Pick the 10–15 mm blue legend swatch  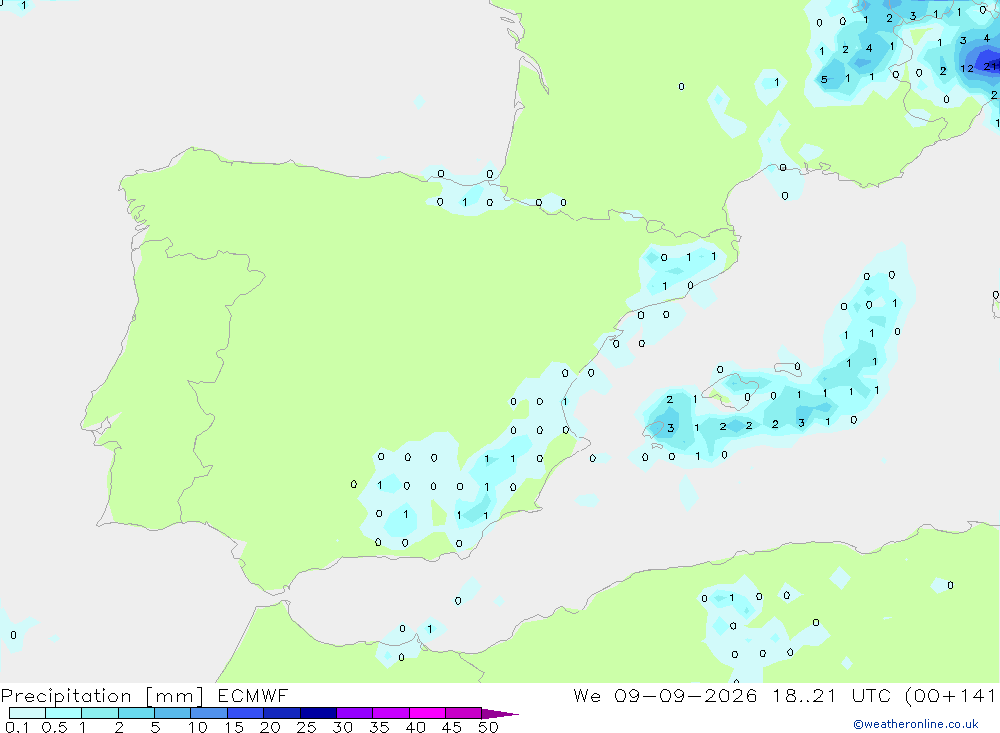[x=209, y=713]
